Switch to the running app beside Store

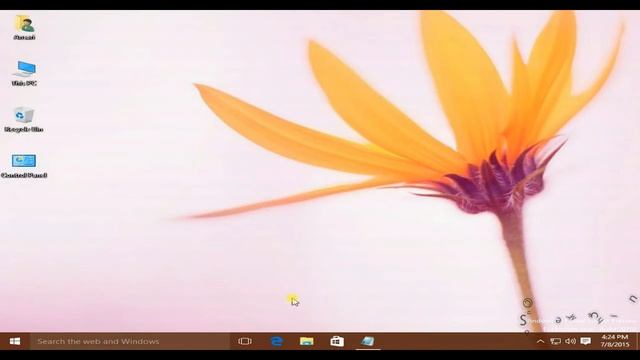(x=367, y=341)
